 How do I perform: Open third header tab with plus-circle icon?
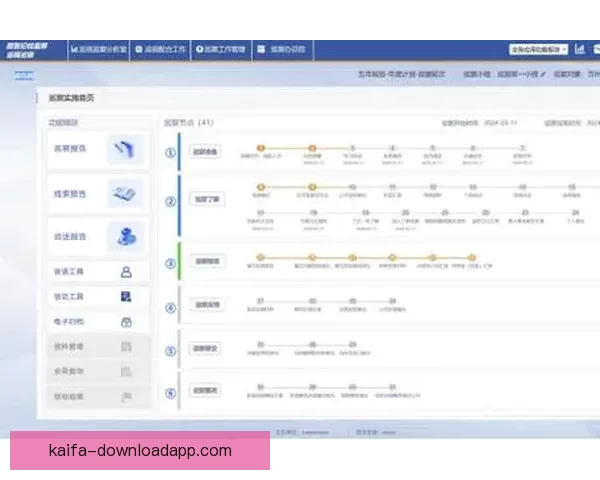pyautogui.click(x=221, y=49)
